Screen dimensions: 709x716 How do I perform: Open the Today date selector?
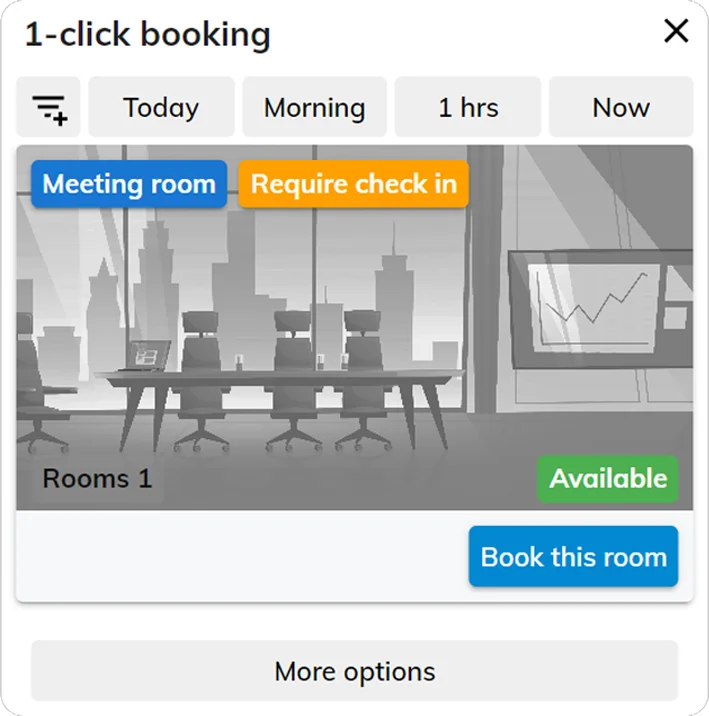161,108
